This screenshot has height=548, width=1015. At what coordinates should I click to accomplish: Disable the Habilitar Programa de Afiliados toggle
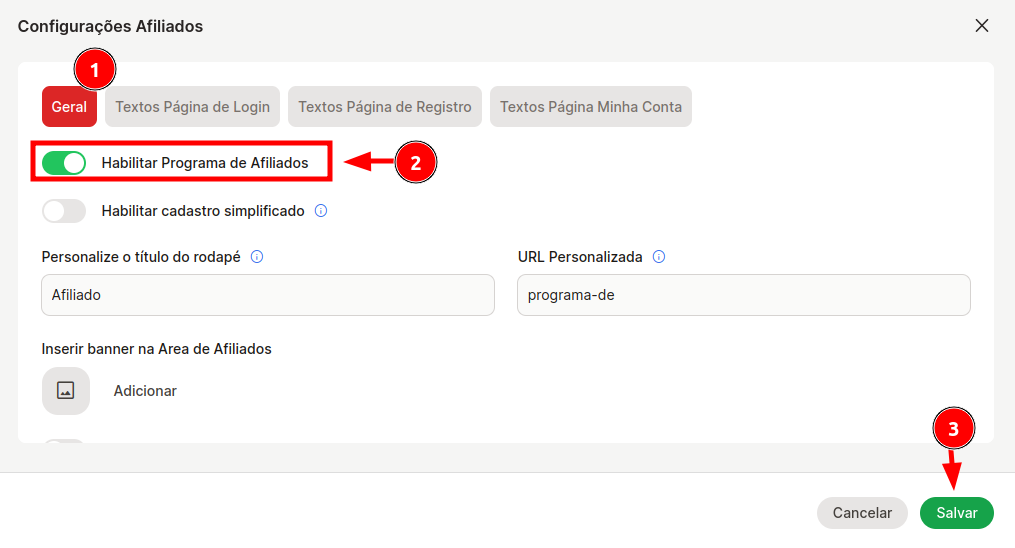click(64, 163)
